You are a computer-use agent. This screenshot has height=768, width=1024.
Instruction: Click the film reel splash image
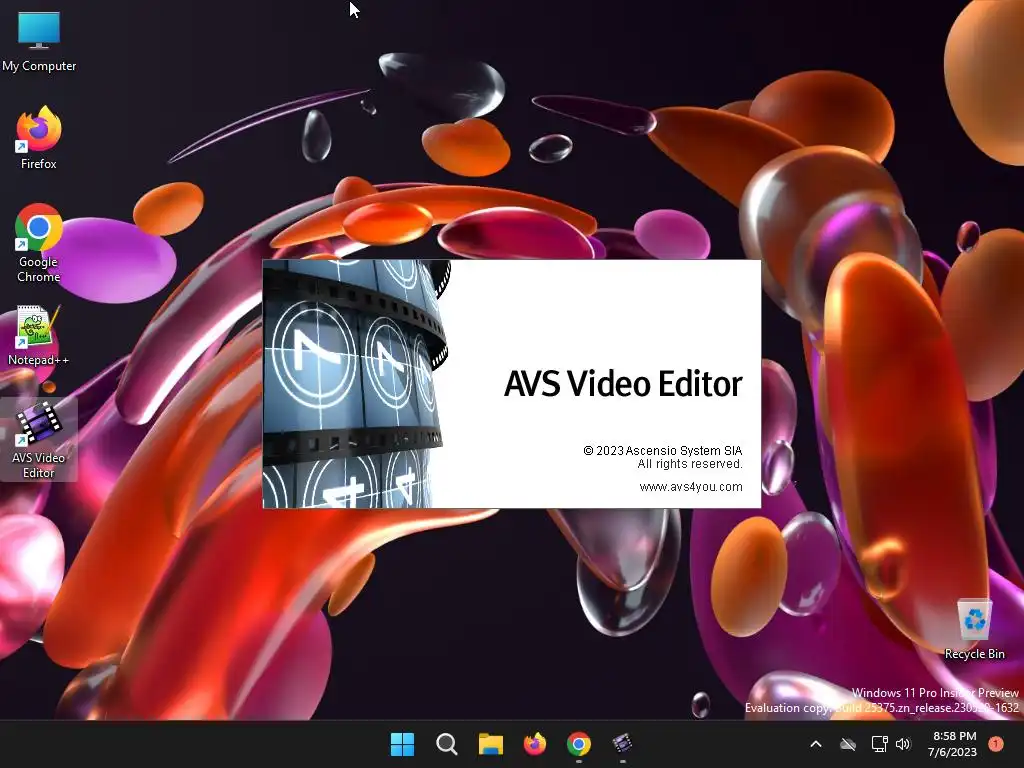click(357, 384)
